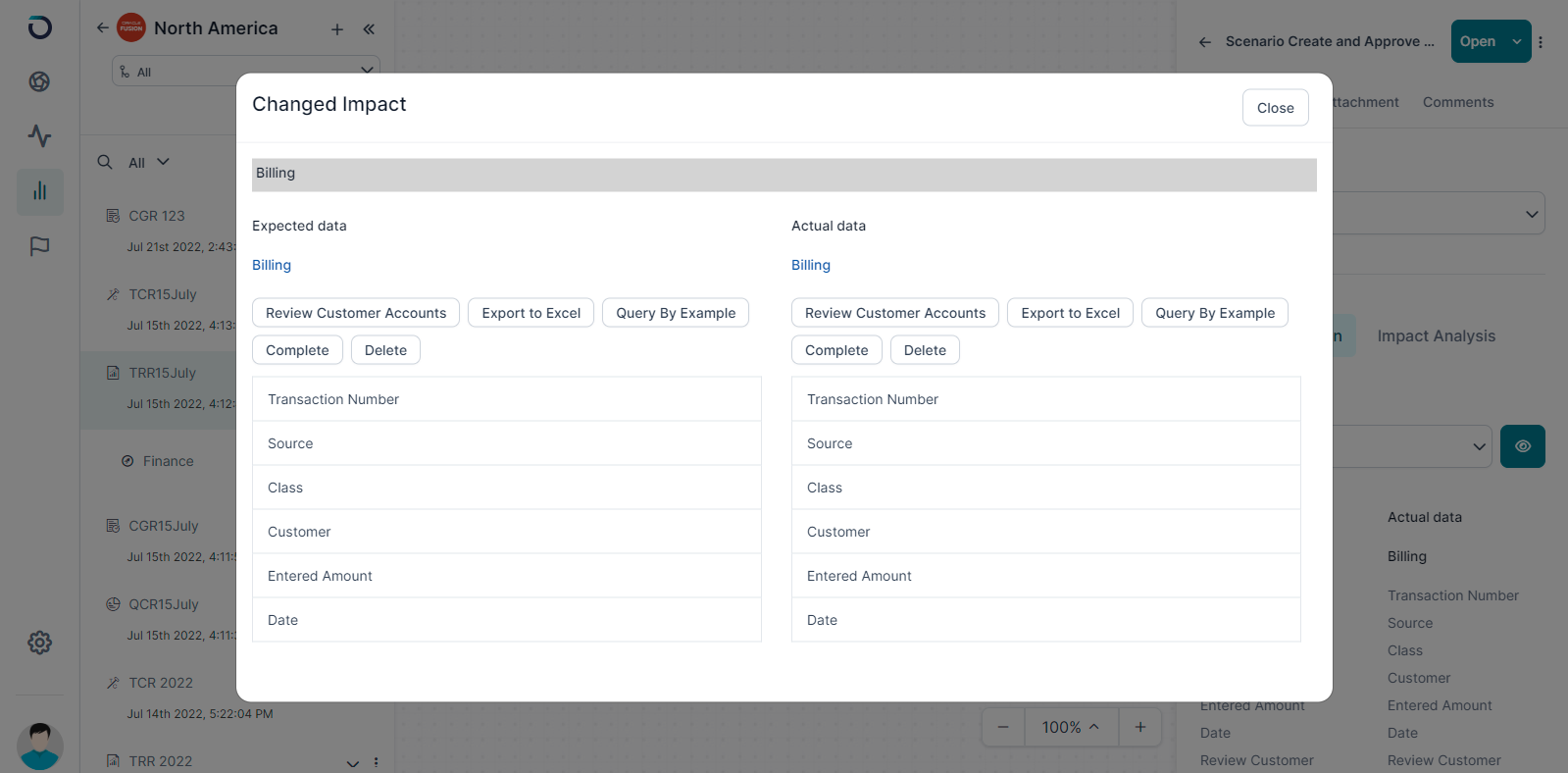Viewport: 1568px width, 773px height.
Task: Click the zoom in plus button
Action: tap(1140, 727)
